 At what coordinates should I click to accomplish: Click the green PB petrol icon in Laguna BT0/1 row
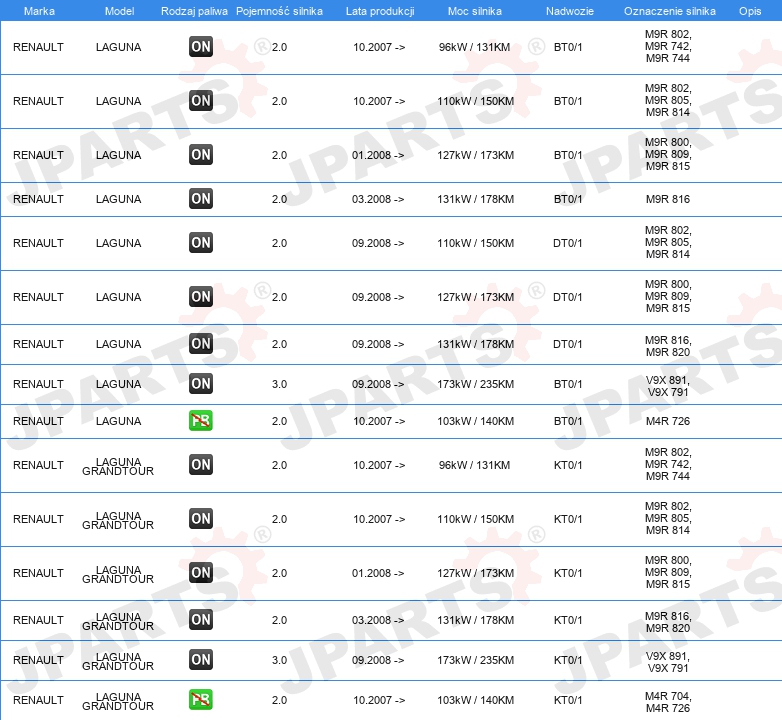201,420
